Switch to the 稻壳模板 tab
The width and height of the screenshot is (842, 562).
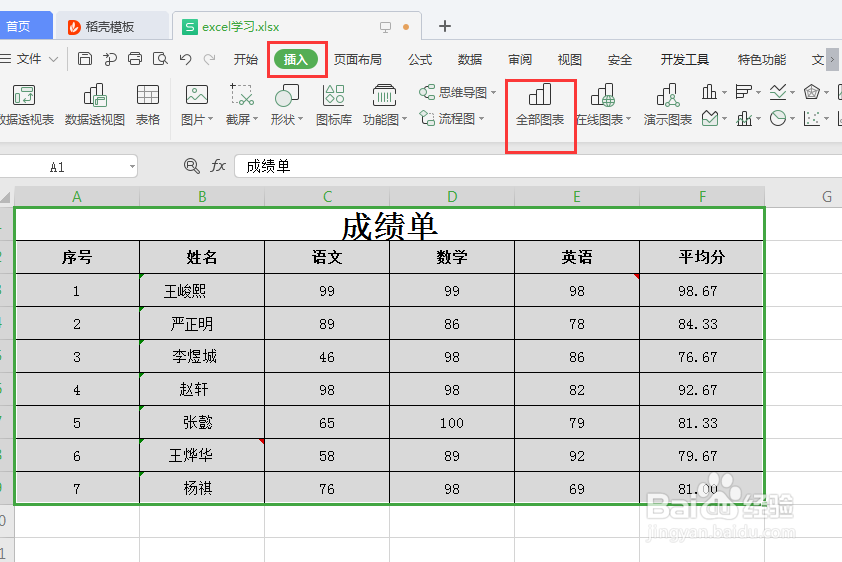click(x=112, y=26)
